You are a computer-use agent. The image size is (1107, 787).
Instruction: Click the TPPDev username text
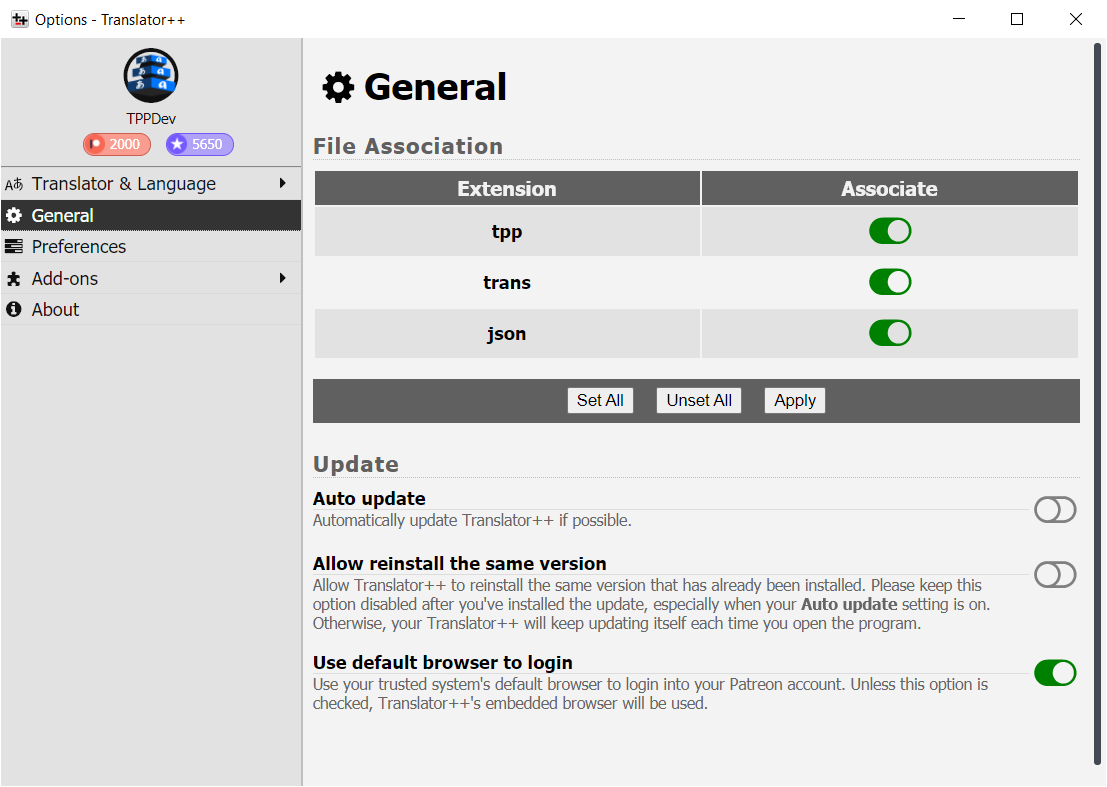click(x=150, y=119)
